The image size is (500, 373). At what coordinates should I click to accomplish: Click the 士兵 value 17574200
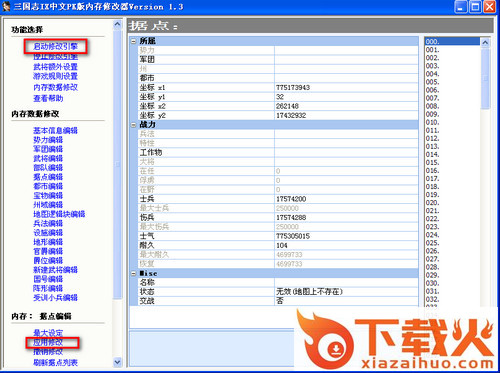pos(291,199)
